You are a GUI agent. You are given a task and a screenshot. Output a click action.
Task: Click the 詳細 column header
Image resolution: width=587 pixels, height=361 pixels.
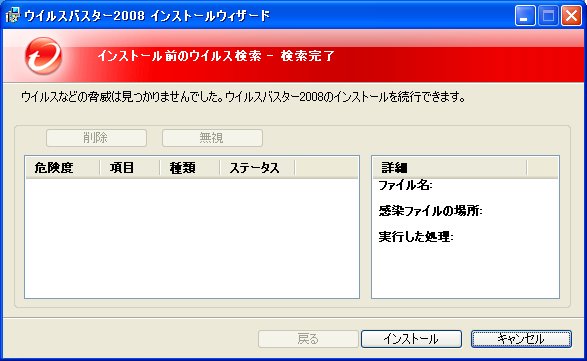(450, 168)
